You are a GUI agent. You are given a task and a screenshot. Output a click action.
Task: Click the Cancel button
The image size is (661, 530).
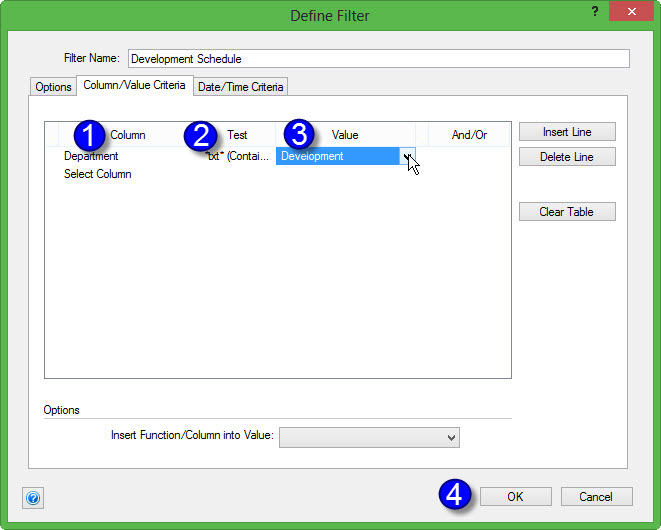tap(596, 497)
